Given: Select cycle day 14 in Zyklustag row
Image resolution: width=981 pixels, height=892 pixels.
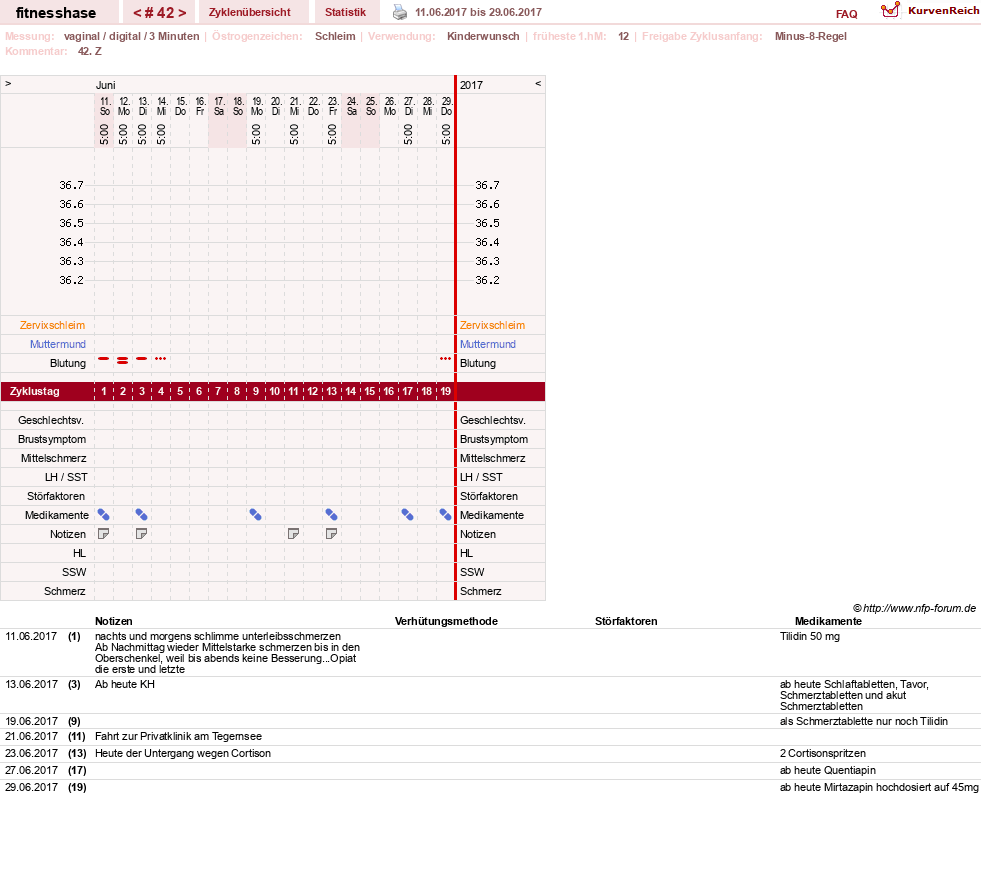Looking at the screenshot, I should click(x=350, y=392).
